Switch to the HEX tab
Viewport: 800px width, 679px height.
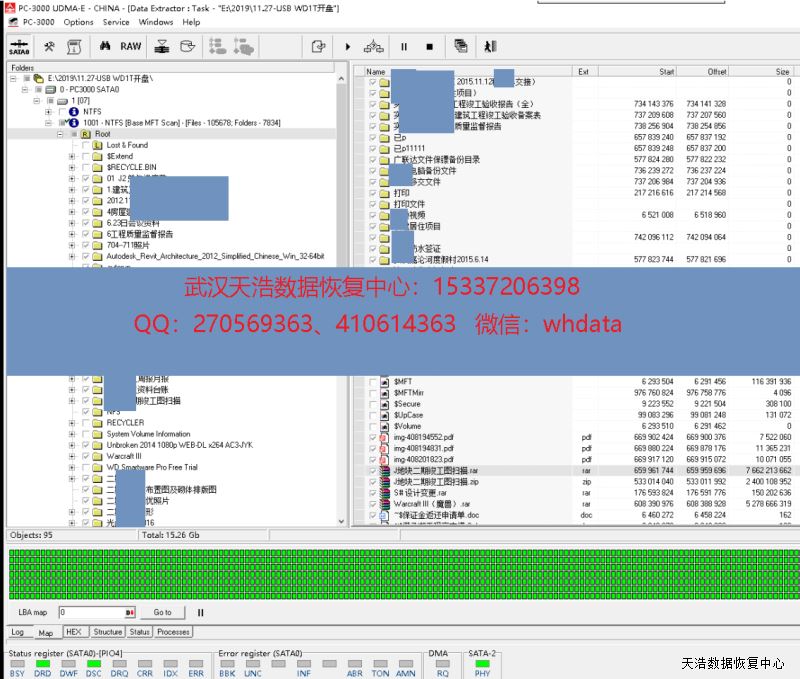[x=73, y=632]
